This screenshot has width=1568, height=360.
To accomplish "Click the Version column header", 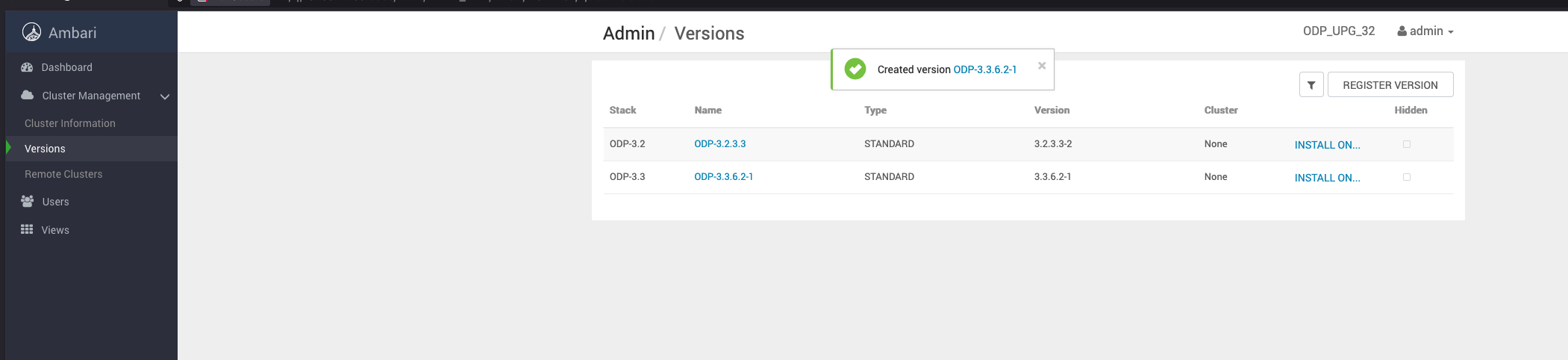I will 1052,111.
